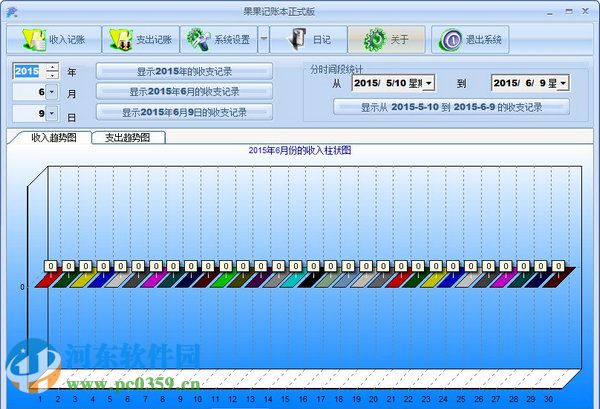Click 退出系统 to exit
Image resolution: width=600 pixels, height=409 pixels.
point(470,39)
